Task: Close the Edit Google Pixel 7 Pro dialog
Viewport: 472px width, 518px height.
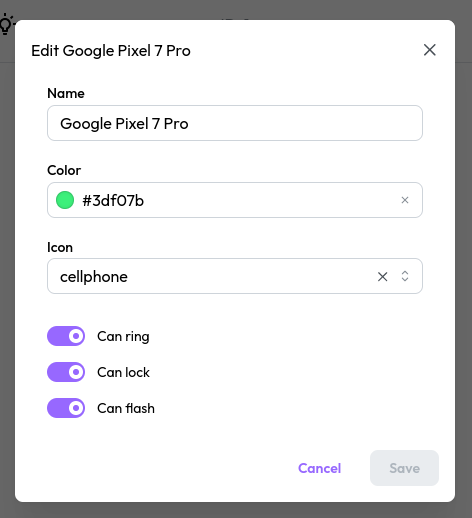Action: click(x=429, y=50)
